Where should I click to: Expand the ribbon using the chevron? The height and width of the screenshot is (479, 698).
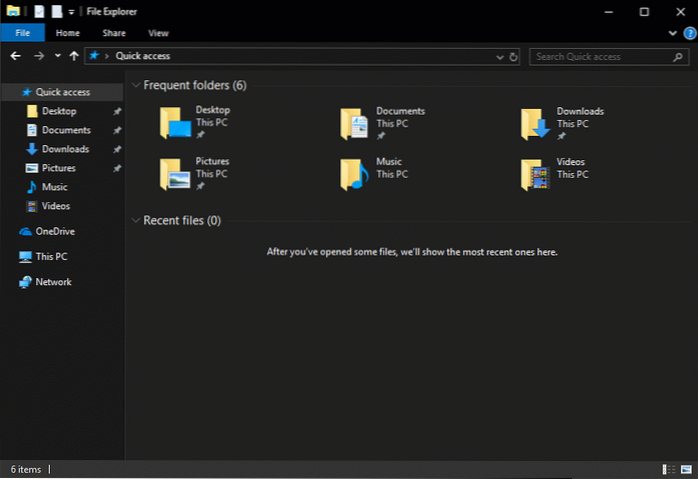[672, 33]
